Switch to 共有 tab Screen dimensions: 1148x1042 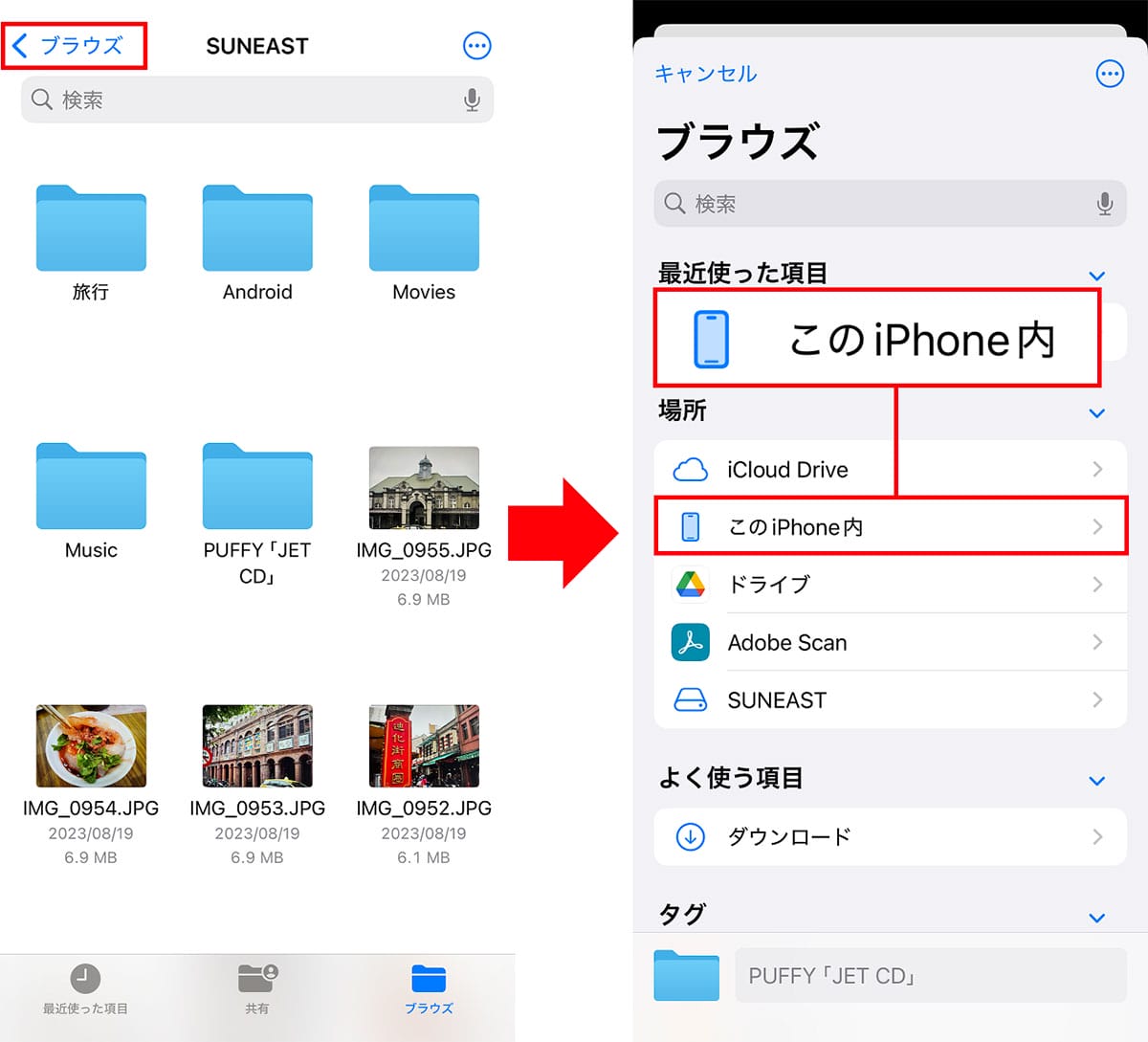(x=257, y=989)
